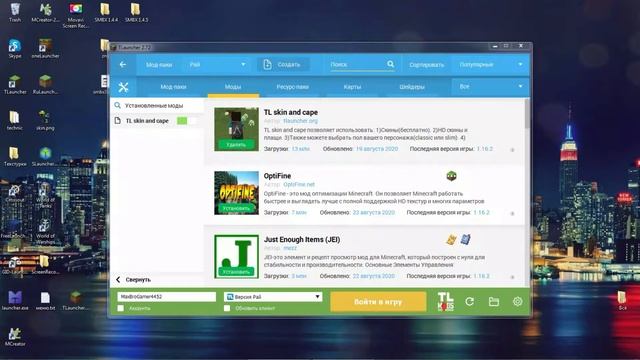Click the back arrow in TLauncher header
The height and width of the screenshot is (360, 640).
[123, 64]
